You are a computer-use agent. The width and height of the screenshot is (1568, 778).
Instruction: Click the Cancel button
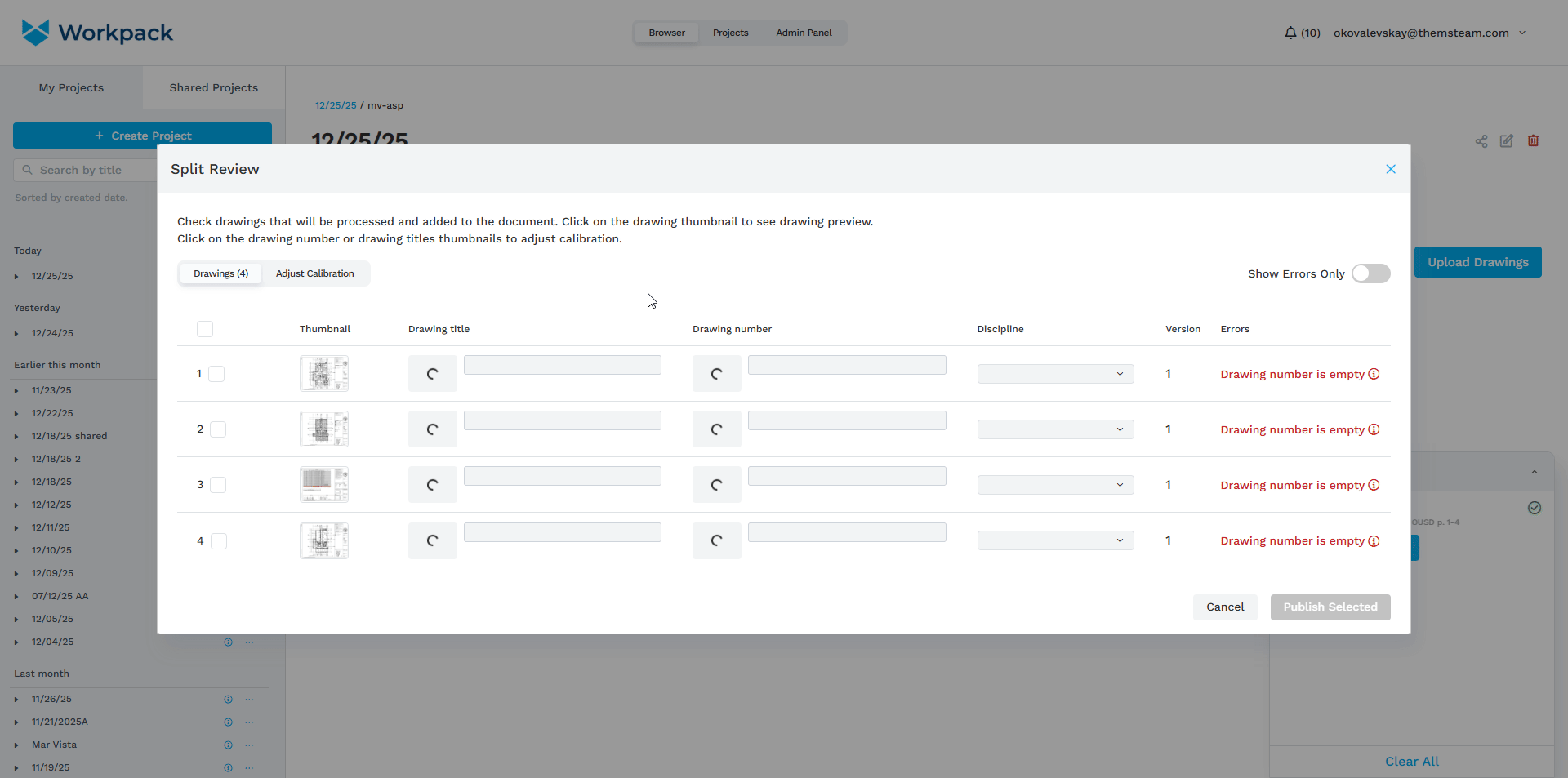pyautogui.click(x=1225, y=607)
